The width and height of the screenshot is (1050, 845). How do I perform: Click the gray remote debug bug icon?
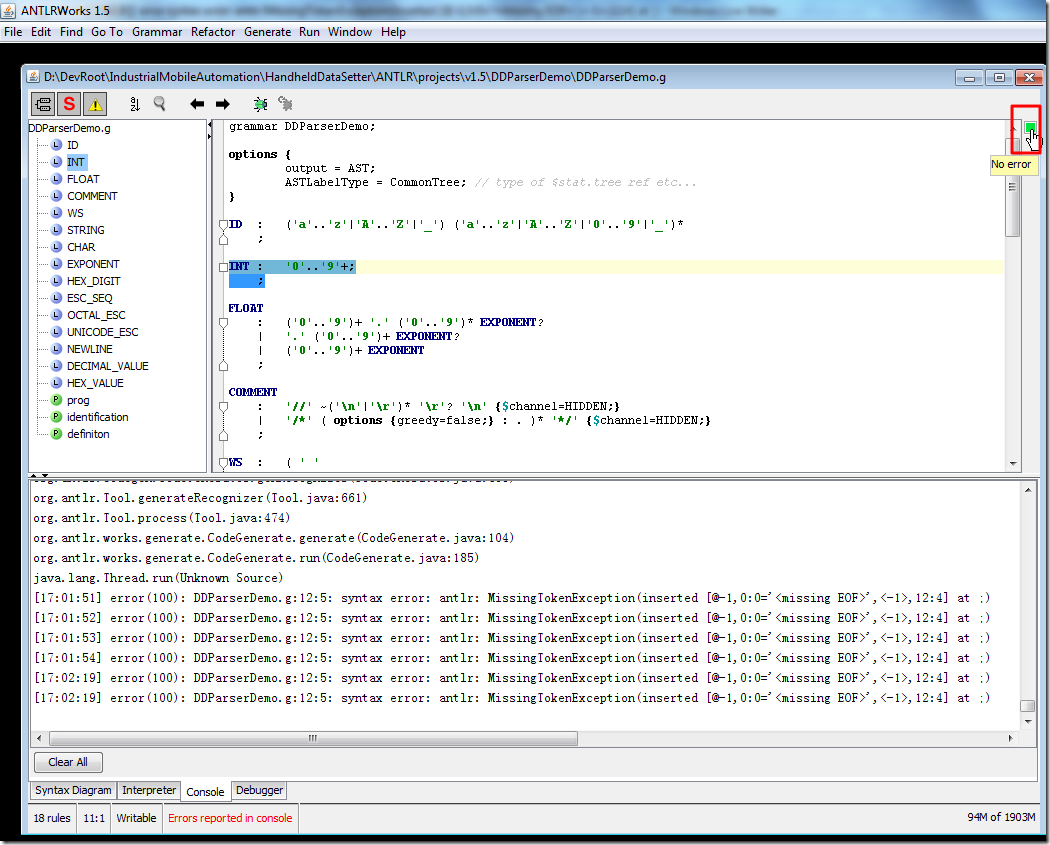(x=285, y=103)
